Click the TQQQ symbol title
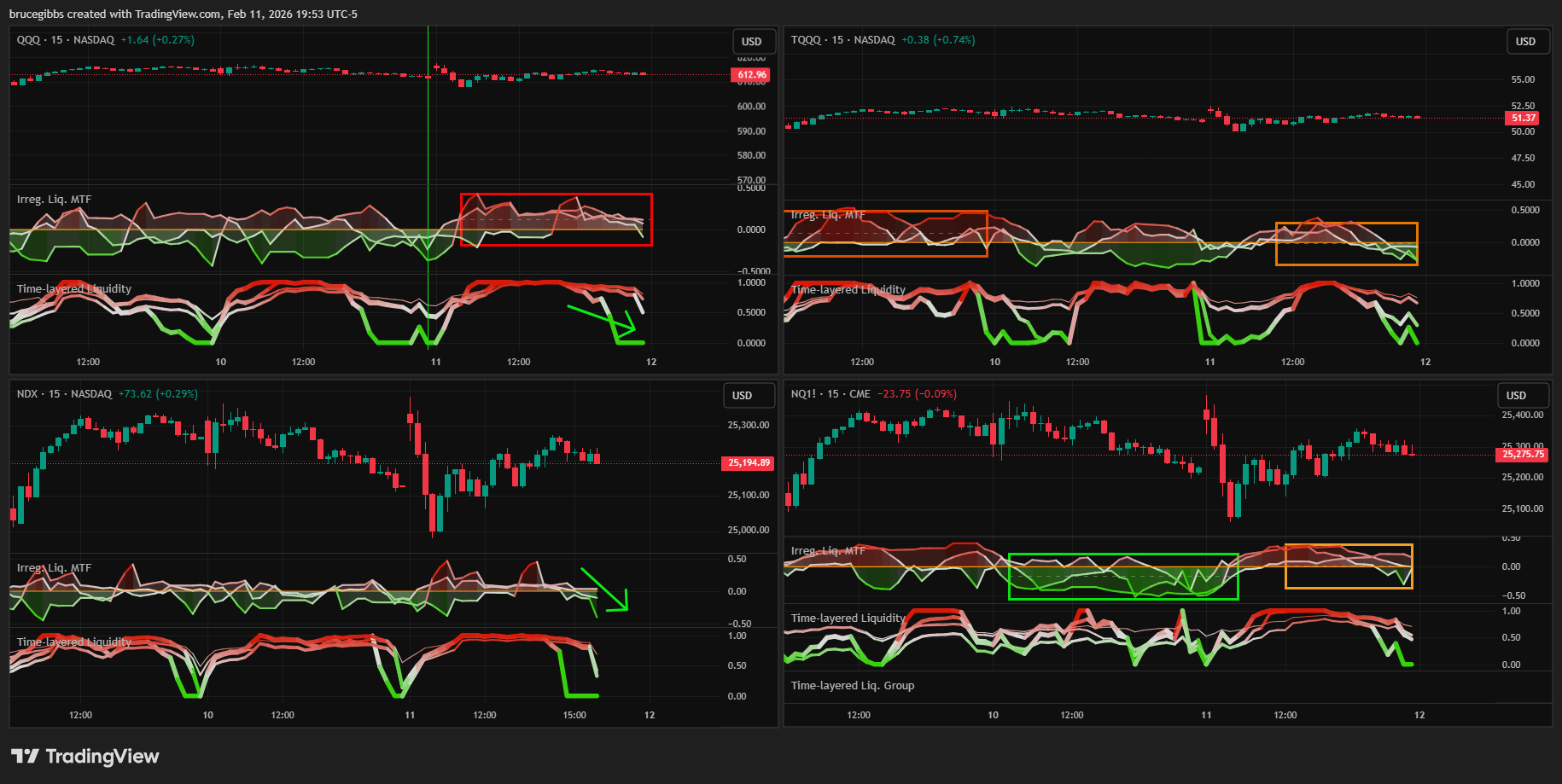The height and width of the screenshot is (784, 1562). [806, 40]
